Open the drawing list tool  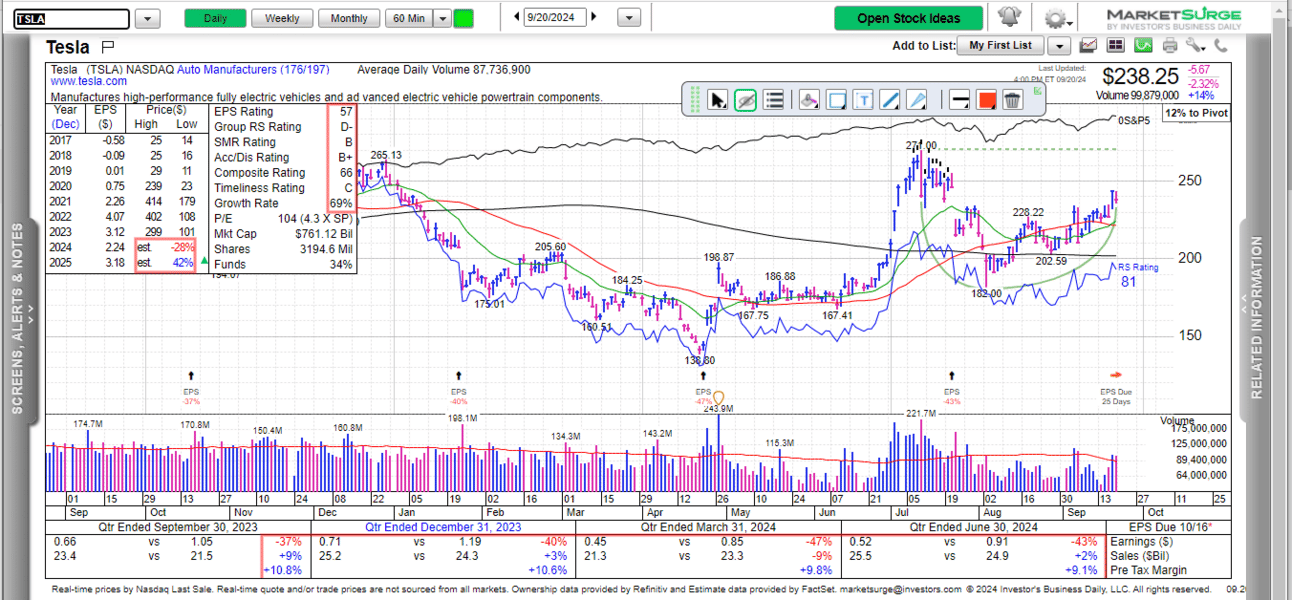click(x=773, y=100)
